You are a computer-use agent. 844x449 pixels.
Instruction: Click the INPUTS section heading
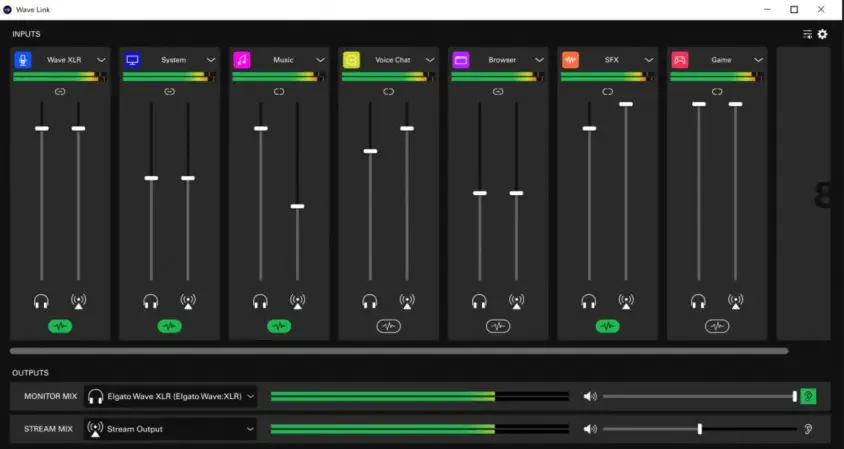(x=26, y=34)
